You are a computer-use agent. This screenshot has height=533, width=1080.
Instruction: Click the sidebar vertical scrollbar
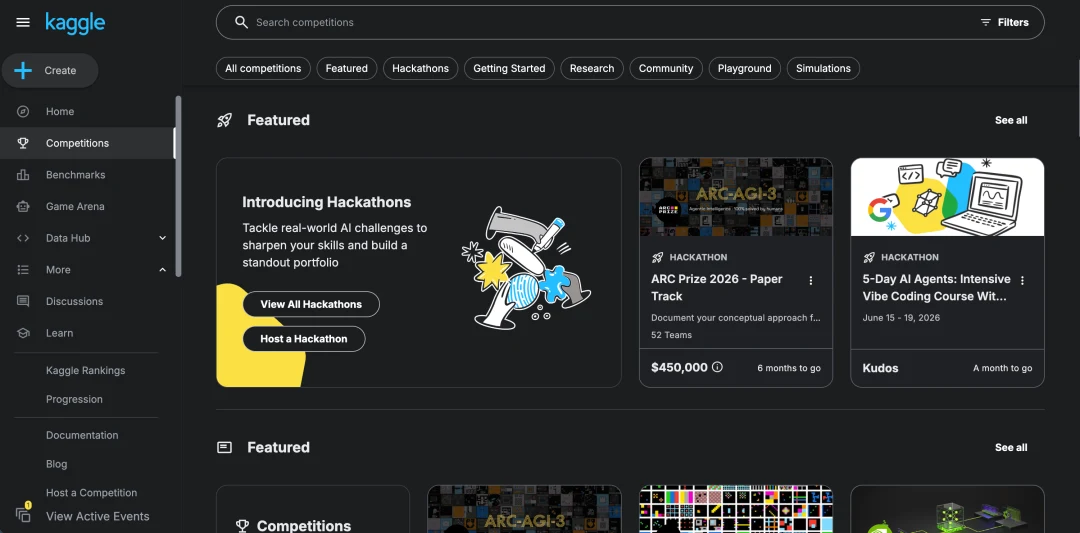tap(178, 186)
